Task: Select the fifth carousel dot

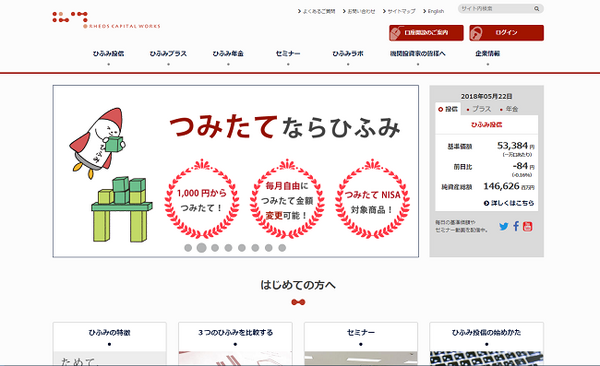Action: tap(242, 248)
